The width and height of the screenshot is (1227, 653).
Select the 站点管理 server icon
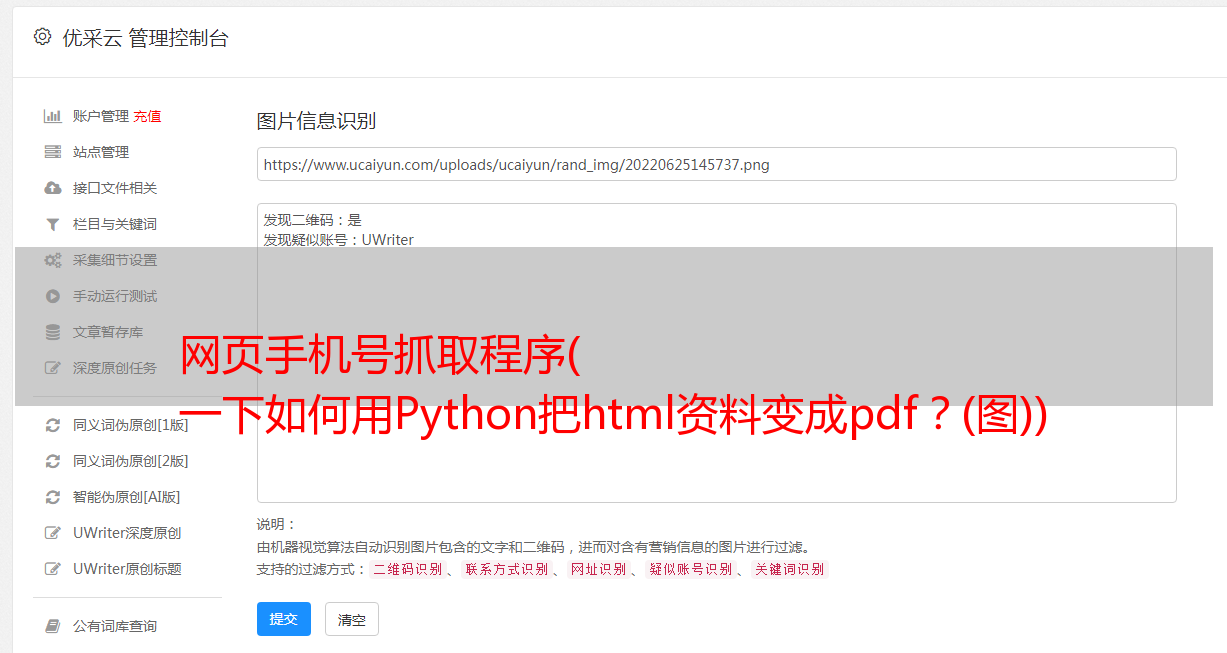pyautogui.click(x=53, y=152)
